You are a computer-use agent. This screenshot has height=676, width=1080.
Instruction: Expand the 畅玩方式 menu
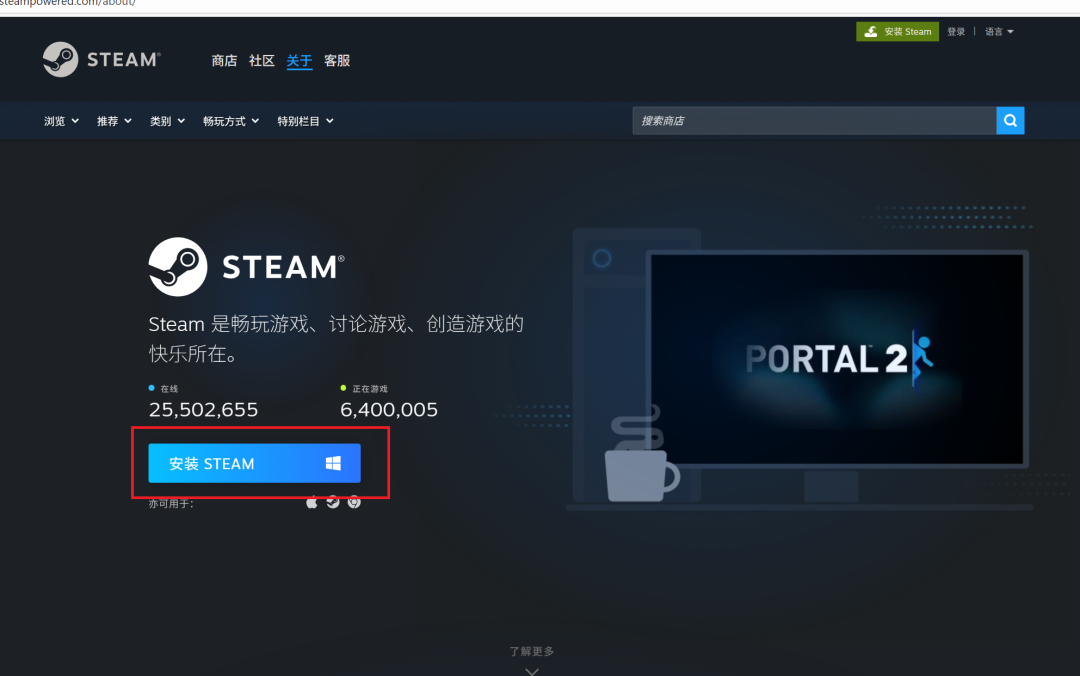pos(231,121)
